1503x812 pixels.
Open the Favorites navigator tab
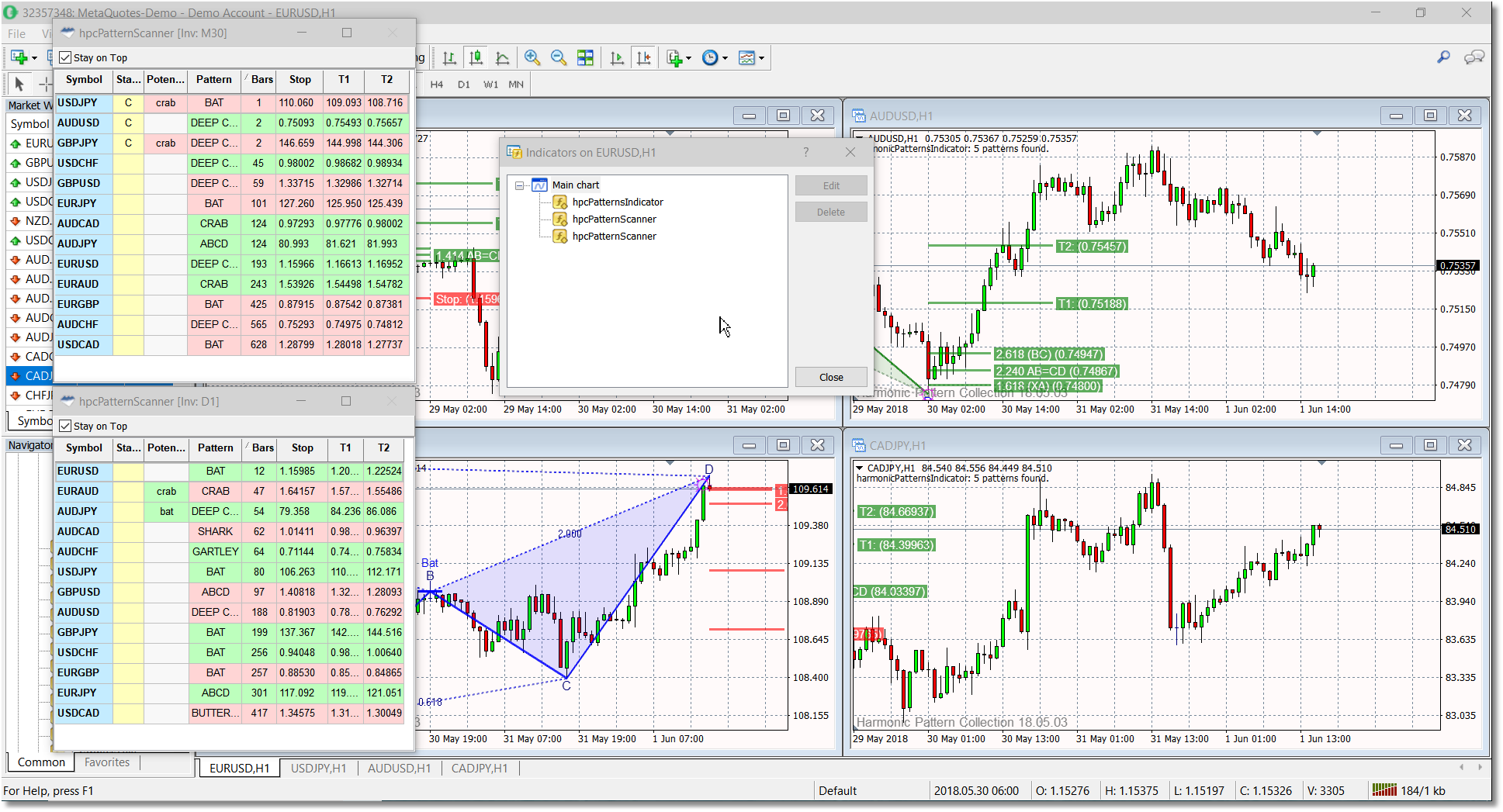(x=107, y=762)
